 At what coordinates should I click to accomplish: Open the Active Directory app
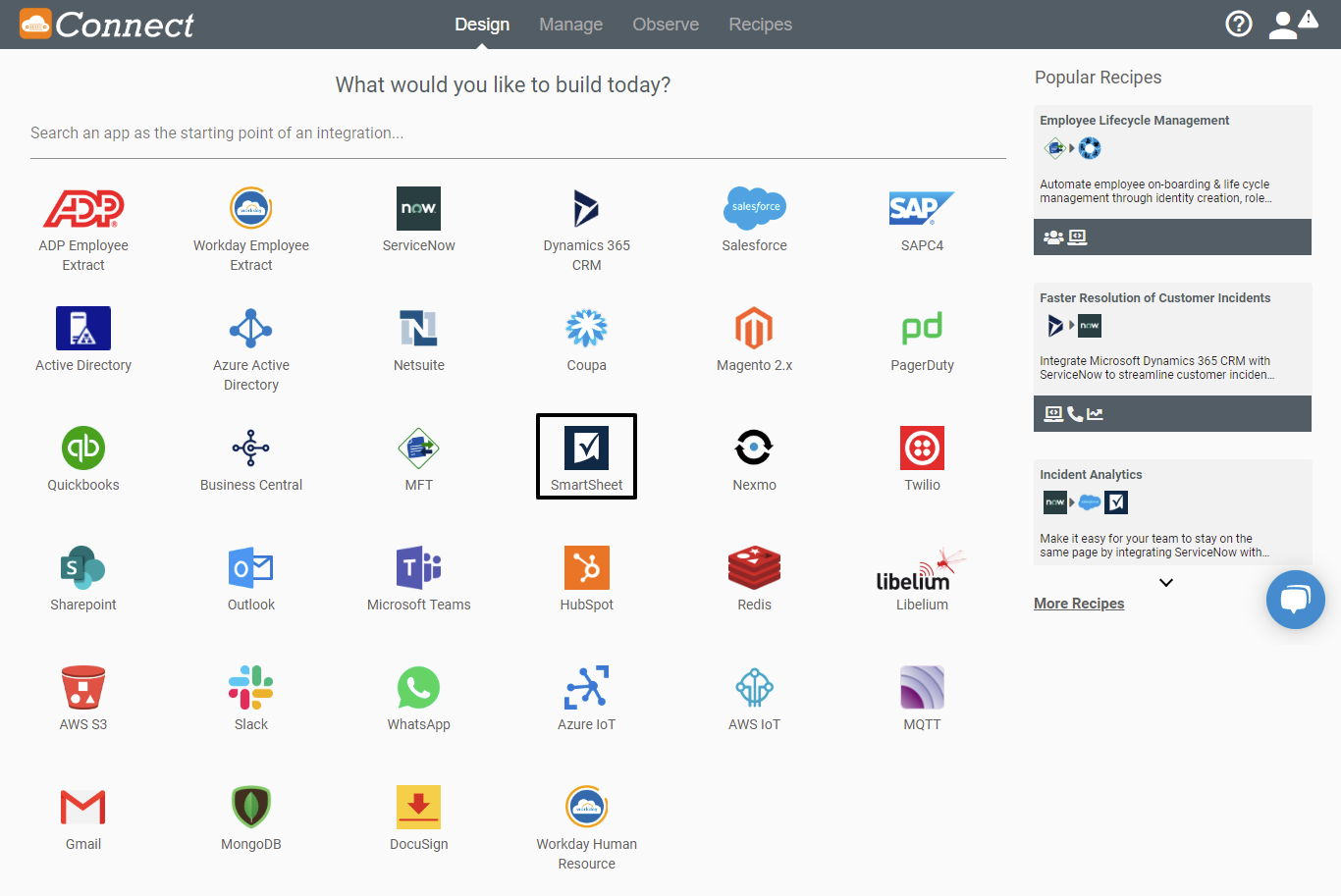click(x=83, y=328)
